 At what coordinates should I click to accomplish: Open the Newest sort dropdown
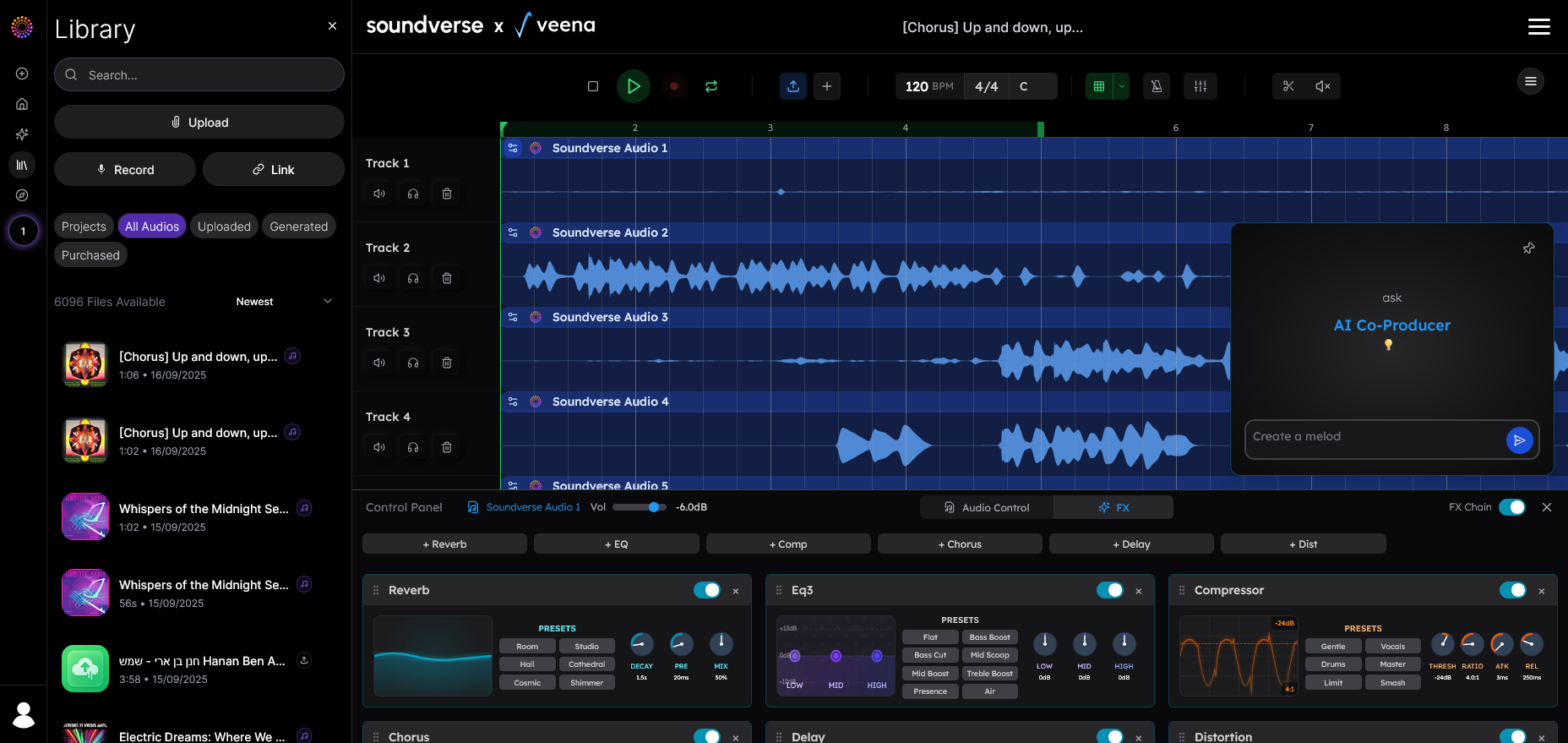pos(284,302)
